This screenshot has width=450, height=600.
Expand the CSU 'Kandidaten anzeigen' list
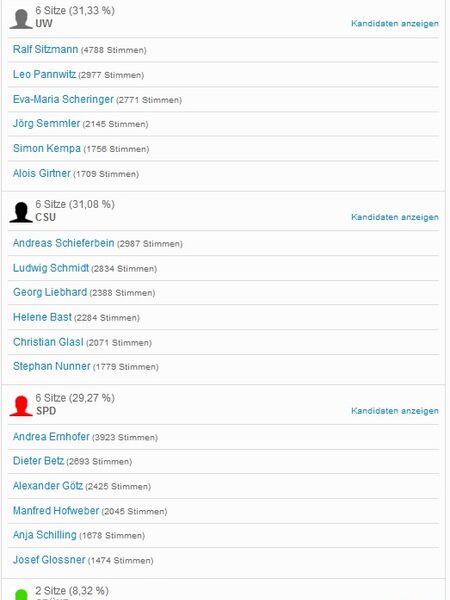click(395, 217)
